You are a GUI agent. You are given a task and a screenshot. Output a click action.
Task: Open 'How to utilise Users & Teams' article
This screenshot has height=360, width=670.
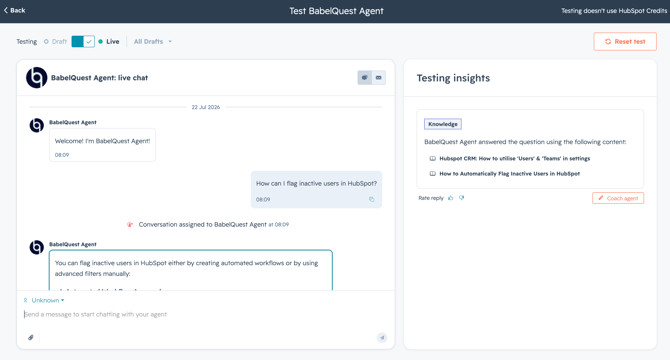coord(514,158)
